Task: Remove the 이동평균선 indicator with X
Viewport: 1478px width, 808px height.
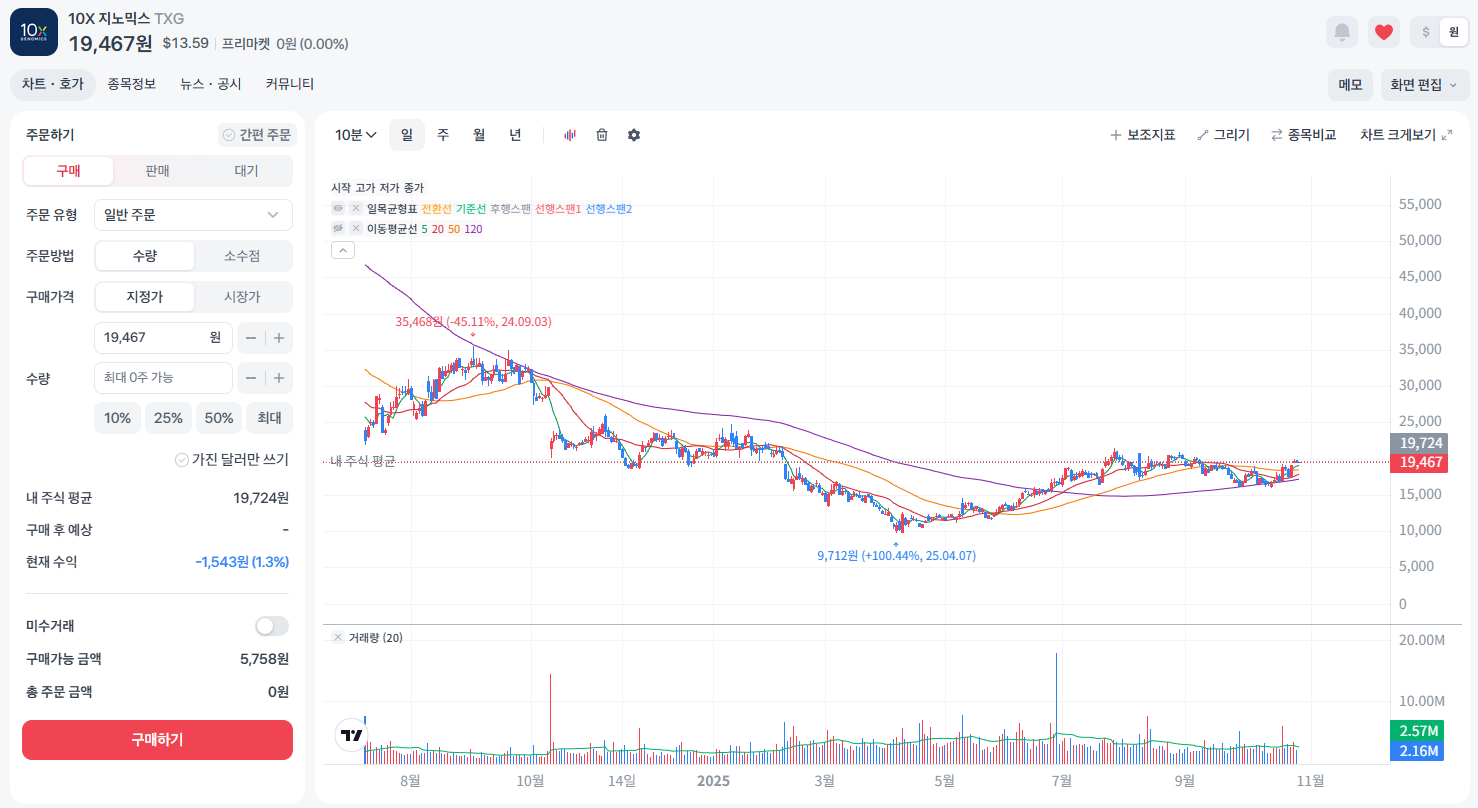Action: point(355,228)
